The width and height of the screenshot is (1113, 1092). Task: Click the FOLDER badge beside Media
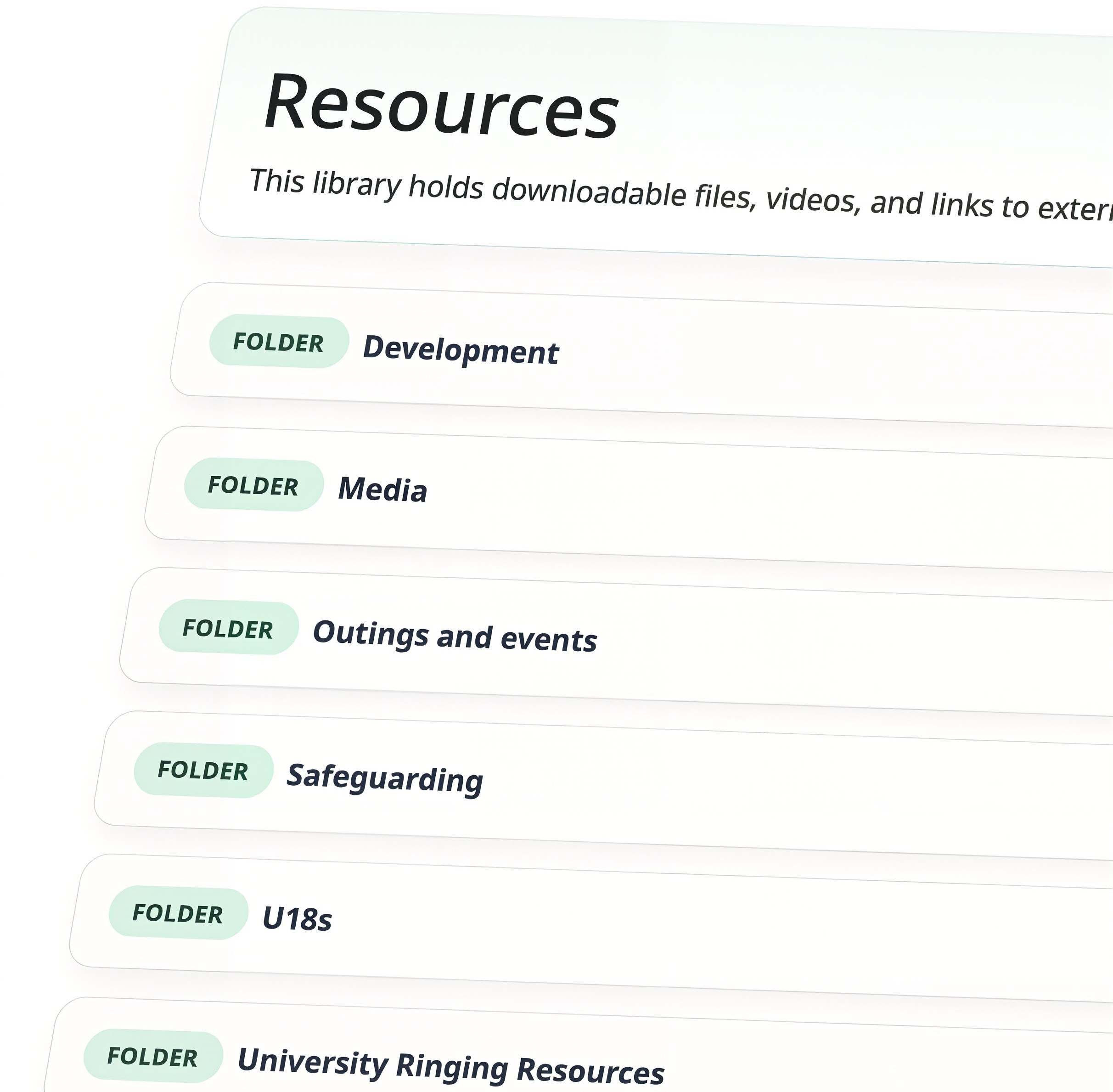coord(253,485)
